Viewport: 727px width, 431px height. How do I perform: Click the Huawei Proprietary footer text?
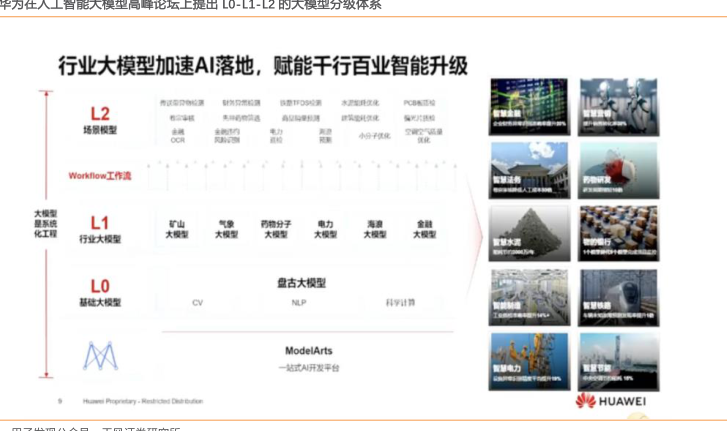click(143, 401)
